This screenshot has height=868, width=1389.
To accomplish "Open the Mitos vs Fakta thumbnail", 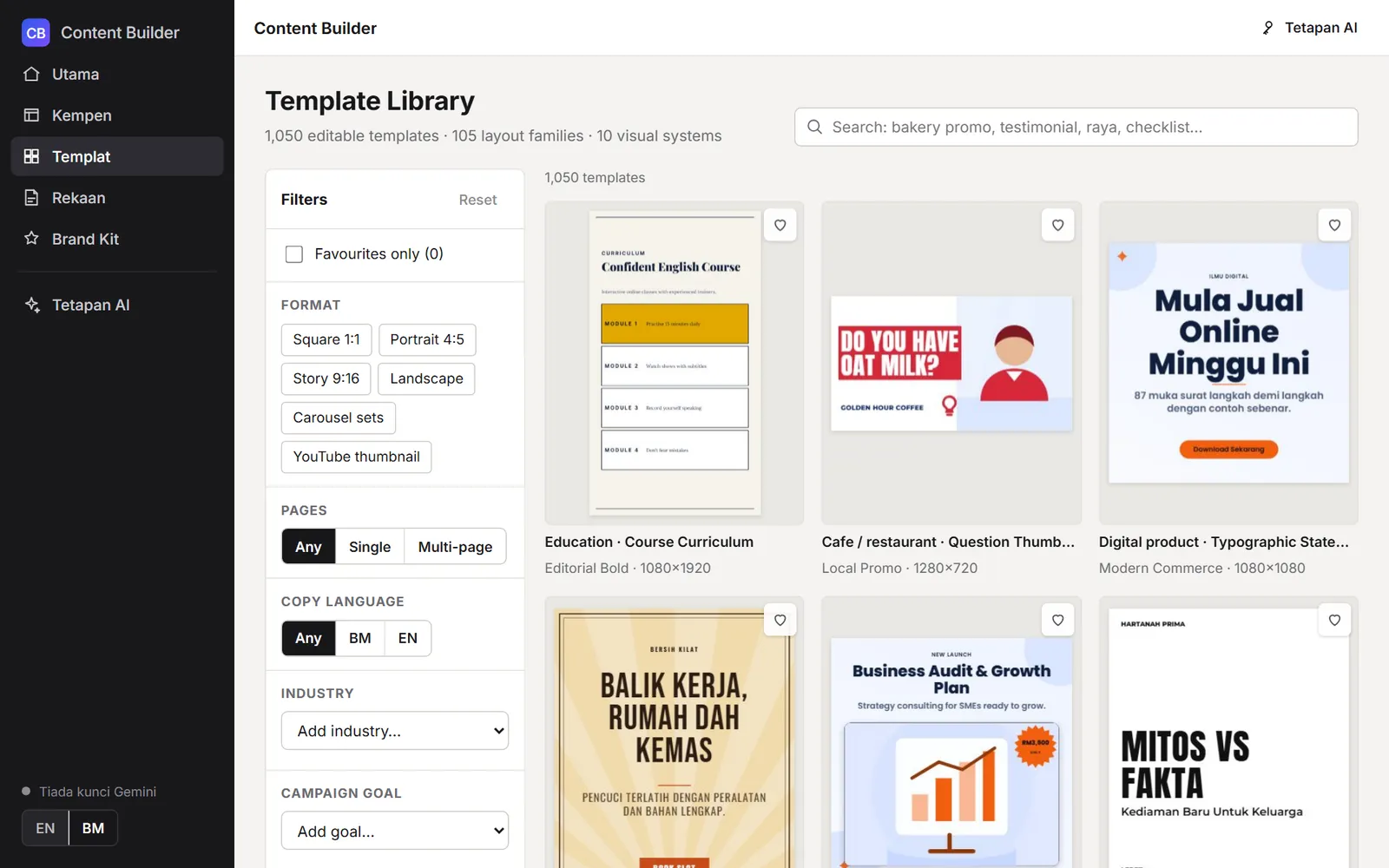I will click(1228, 733).
